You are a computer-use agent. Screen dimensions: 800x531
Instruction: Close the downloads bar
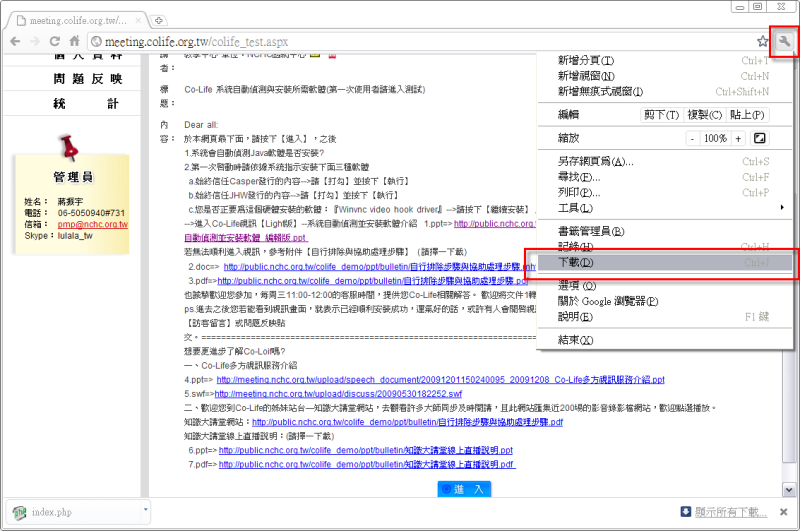[784, 512]
